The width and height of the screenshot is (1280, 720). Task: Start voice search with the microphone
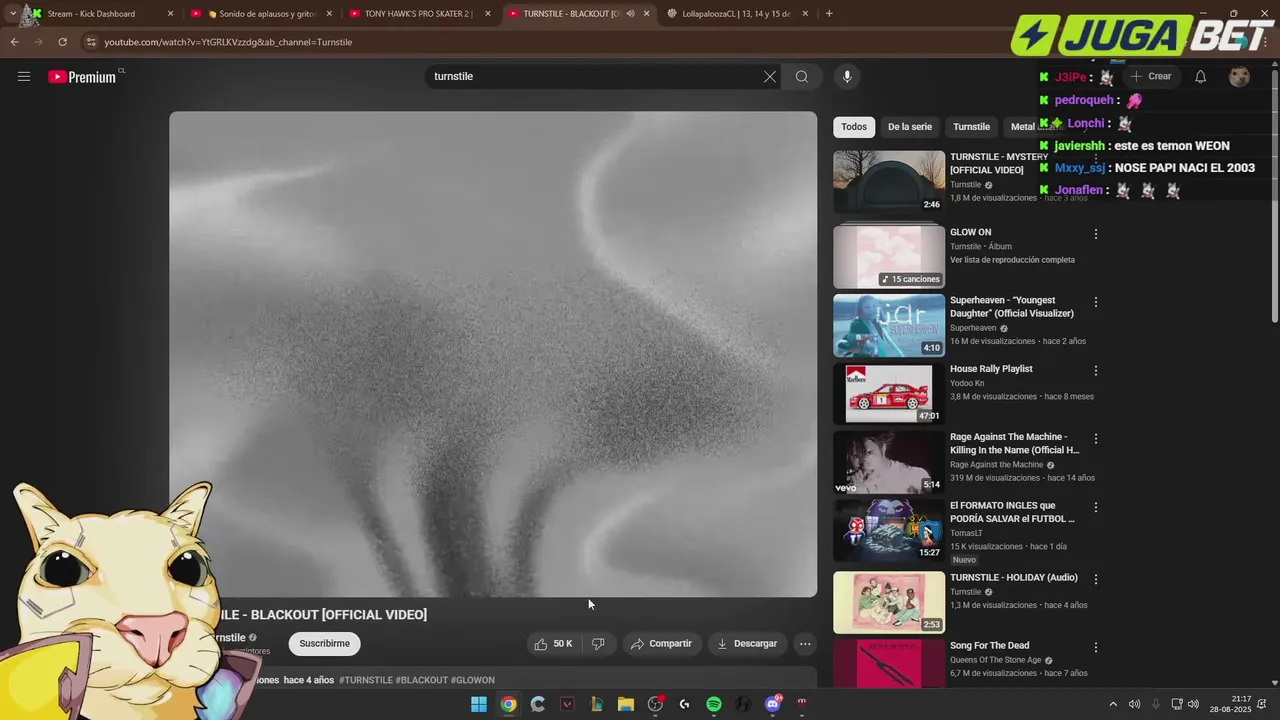(847, 76)
